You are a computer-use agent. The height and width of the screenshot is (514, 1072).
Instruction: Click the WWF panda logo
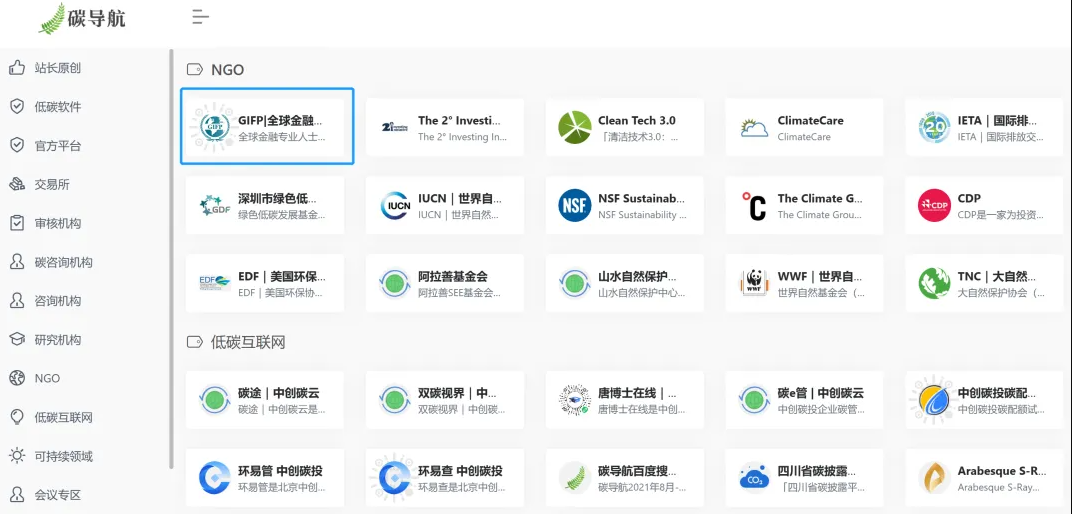(x=754, y=283)
